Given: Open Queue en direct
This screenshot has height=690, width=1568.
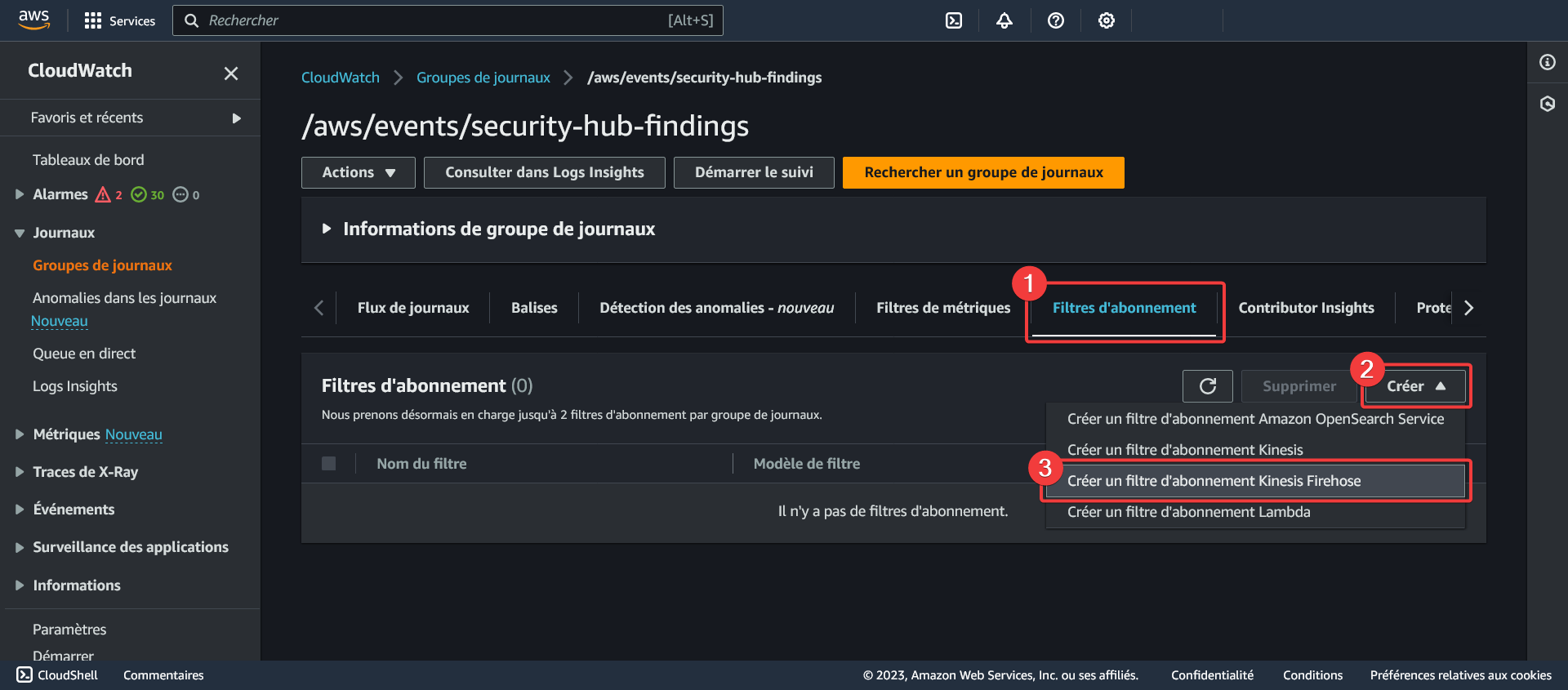Looking at the screenshot, I should tap(84, 354).
